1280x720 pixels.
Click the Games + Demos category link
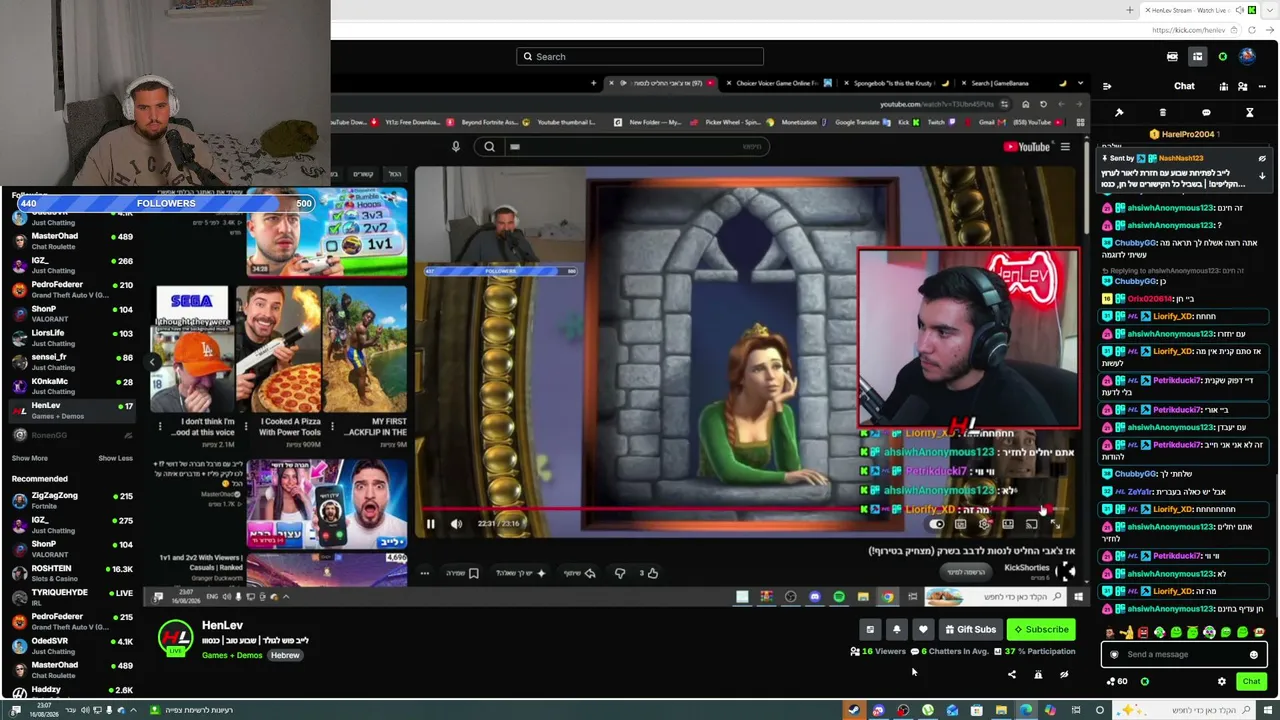click(x=233, y=656)
